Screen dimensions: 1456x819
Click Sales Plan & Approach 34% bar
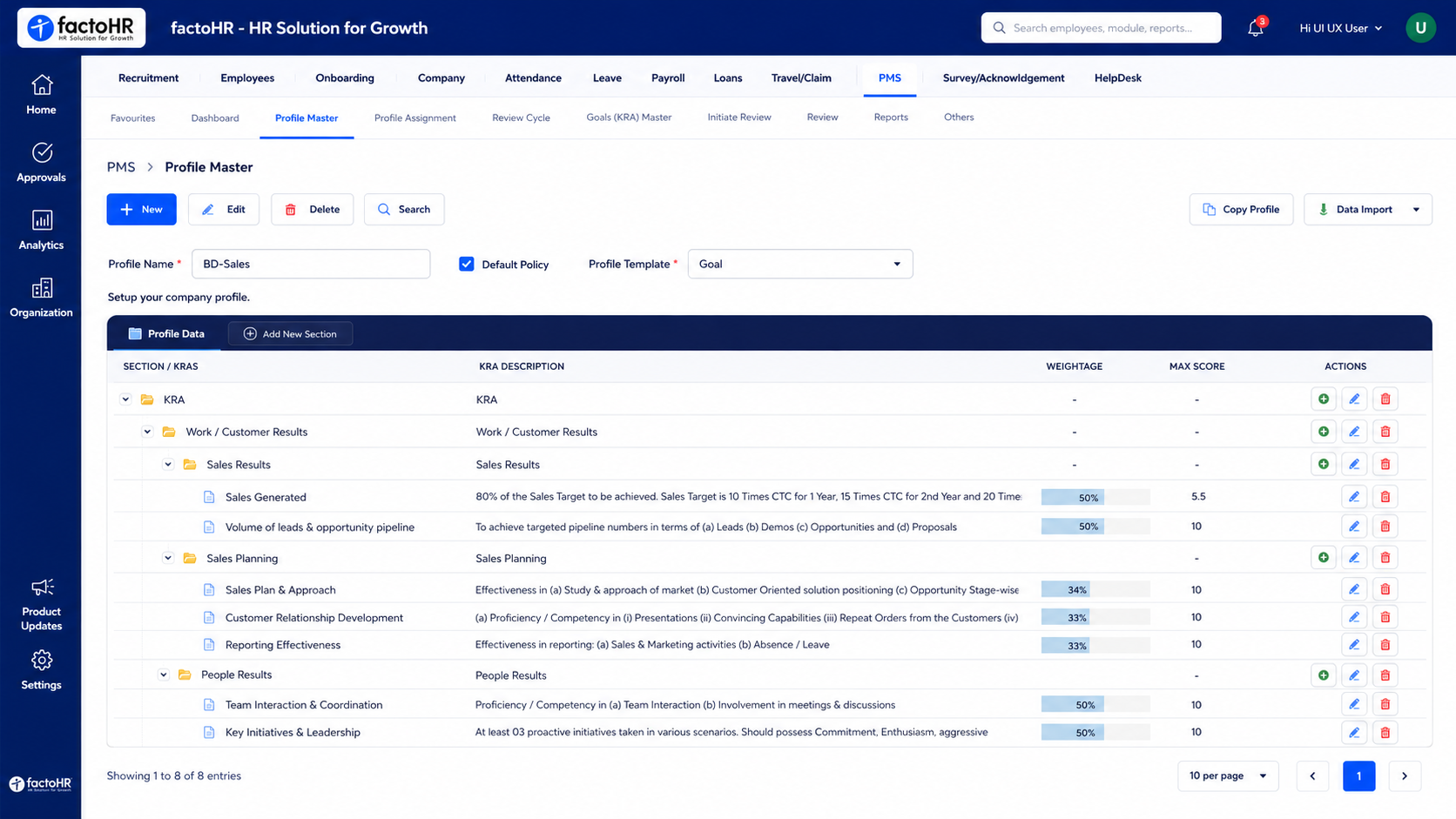point(1095,589)
